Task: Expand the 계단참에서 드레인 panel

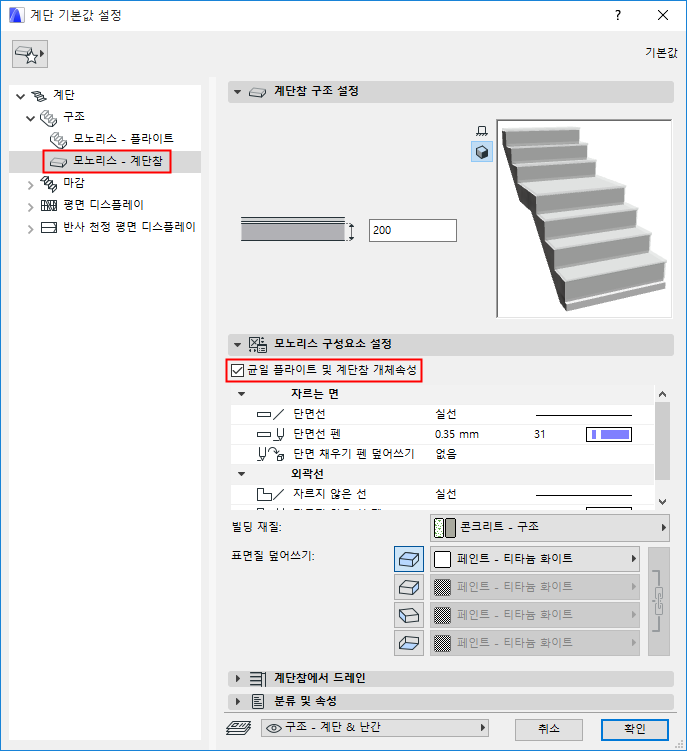Action: point(238,678)
